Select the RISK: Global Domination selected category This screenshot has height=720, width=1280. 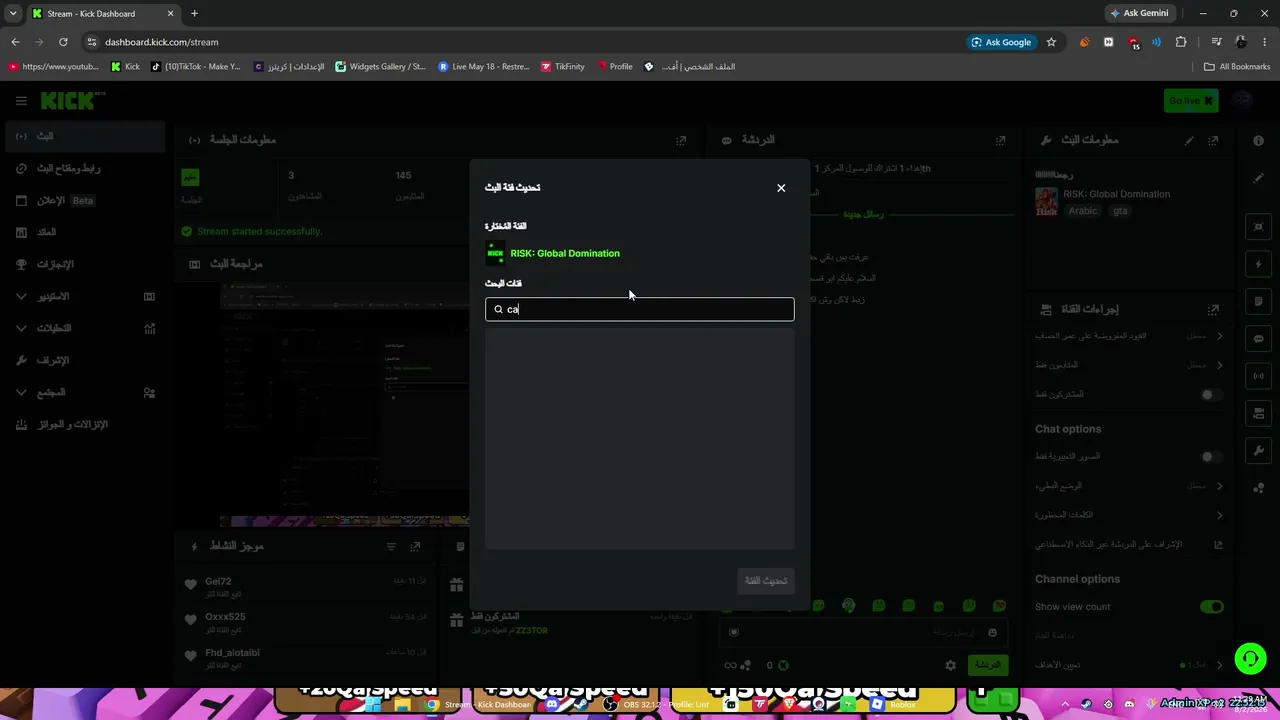click(x=553, y=253)
